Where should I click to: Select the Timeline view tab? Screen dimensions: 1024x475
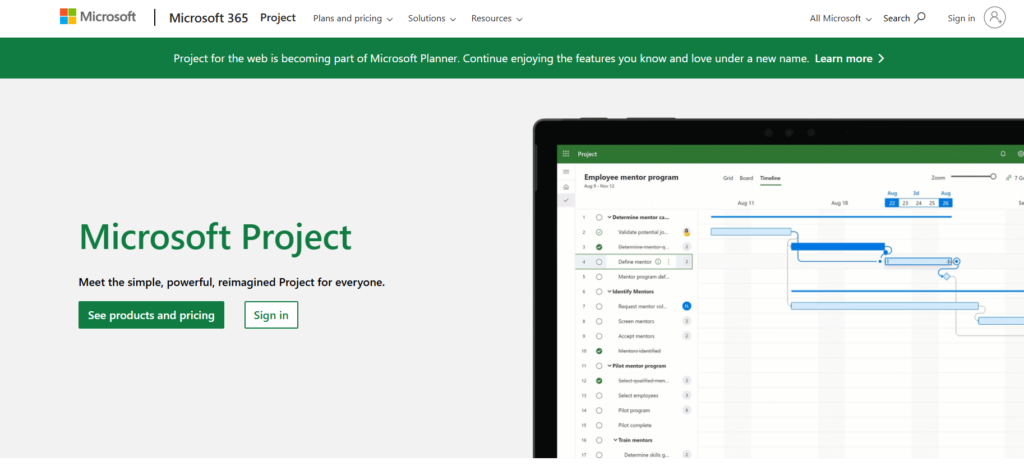[x=770, y=178]
